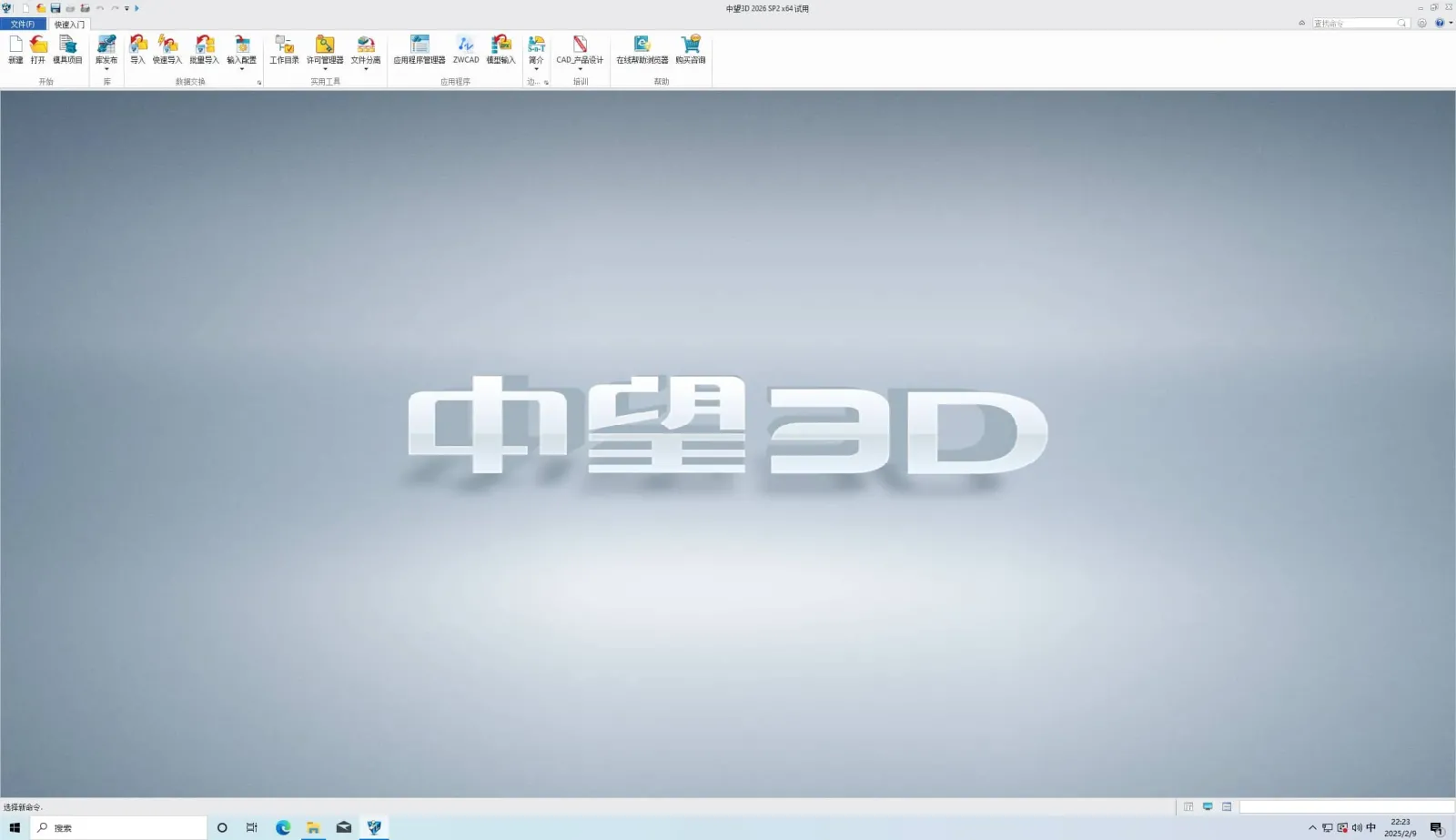
Task: Open the 输入配置 import settings icon
Action: [242, 44]
